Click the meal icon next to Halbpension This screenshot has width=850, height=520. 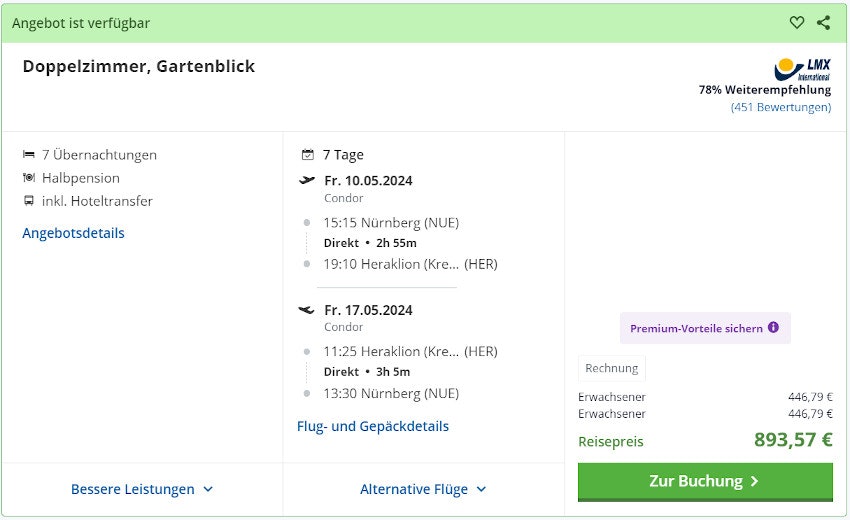coord(29,178)
